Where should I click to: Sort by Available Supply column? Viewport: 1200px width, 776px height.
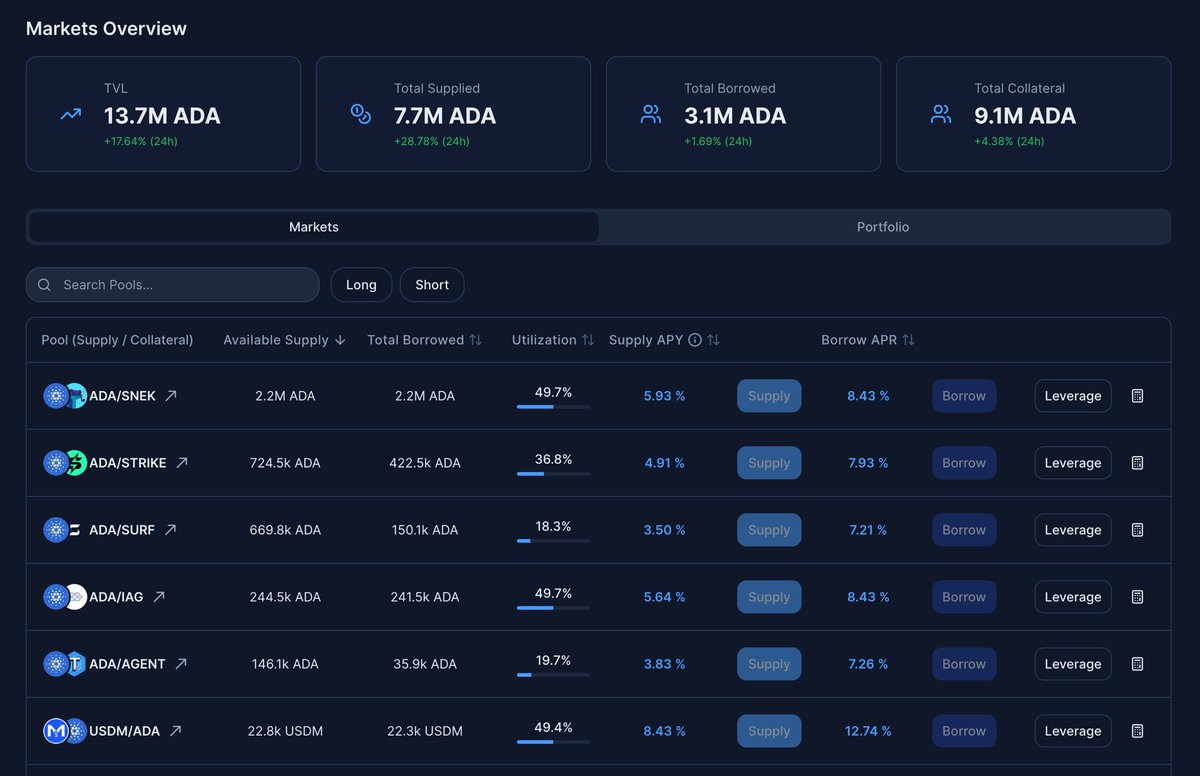[284, 340]
